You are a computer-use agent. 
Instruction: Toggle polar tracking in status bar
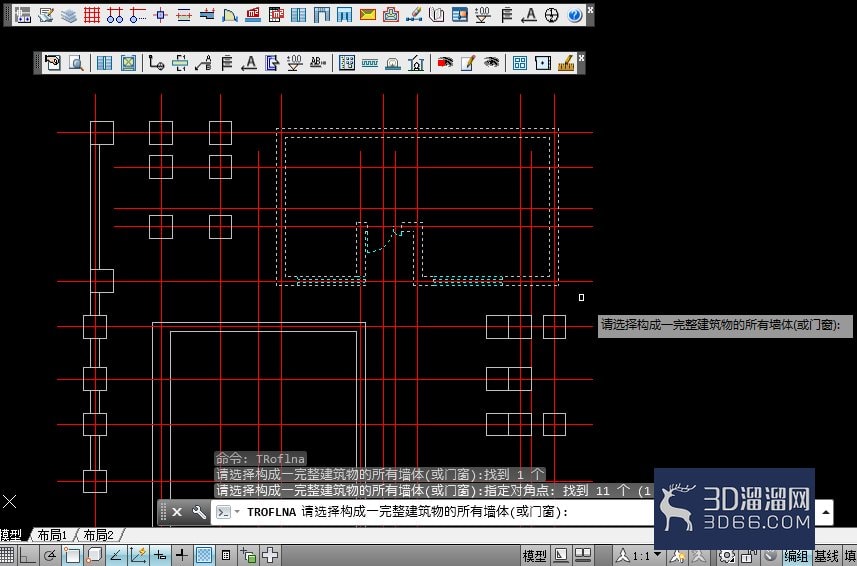(x=50, y=556)
